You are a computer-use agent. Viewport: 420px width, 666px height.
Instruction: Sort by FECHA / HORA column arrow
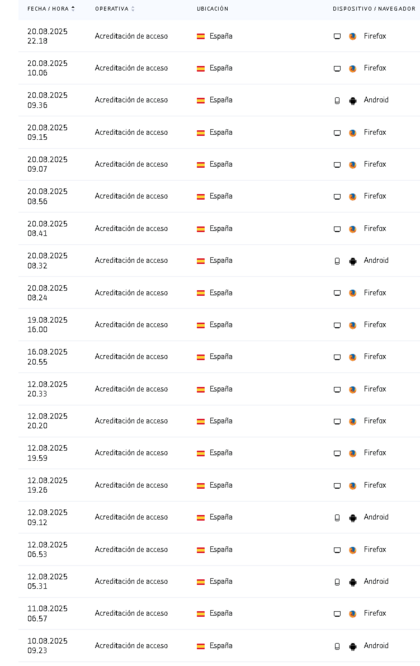[73, 8]
